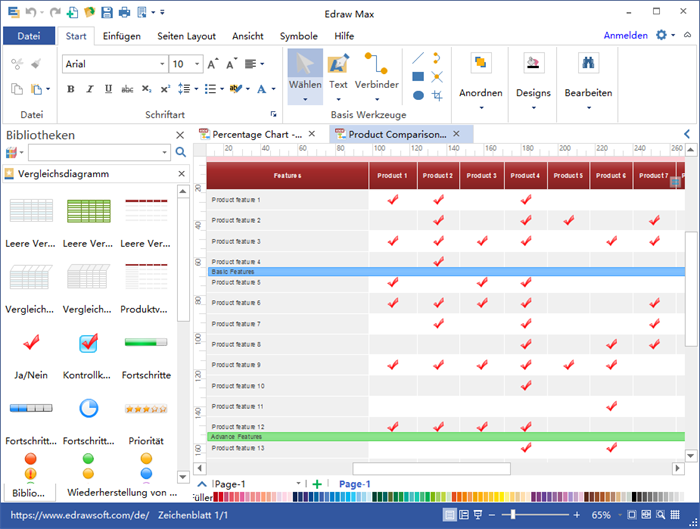The width and height of the screenshot is (700, 529).
Task: Pick the rectangle shape tool
Action: [x=418, y=76]
